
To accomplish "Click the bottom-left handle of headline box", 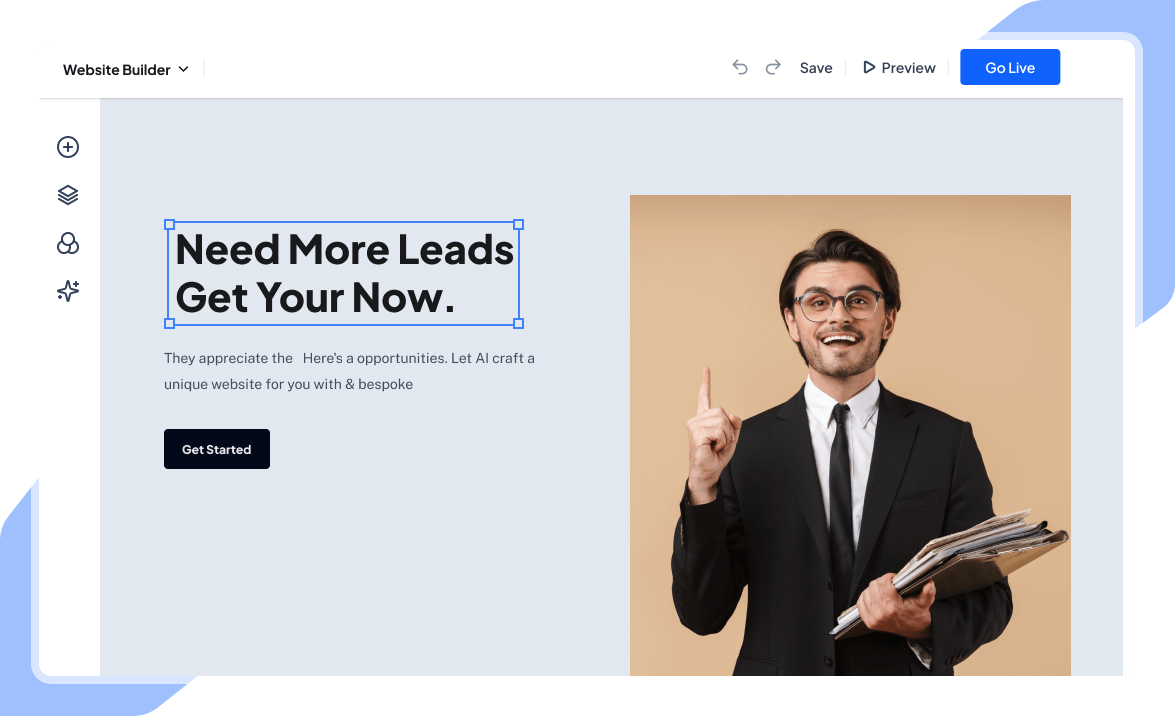I will (x=169, y=323).
